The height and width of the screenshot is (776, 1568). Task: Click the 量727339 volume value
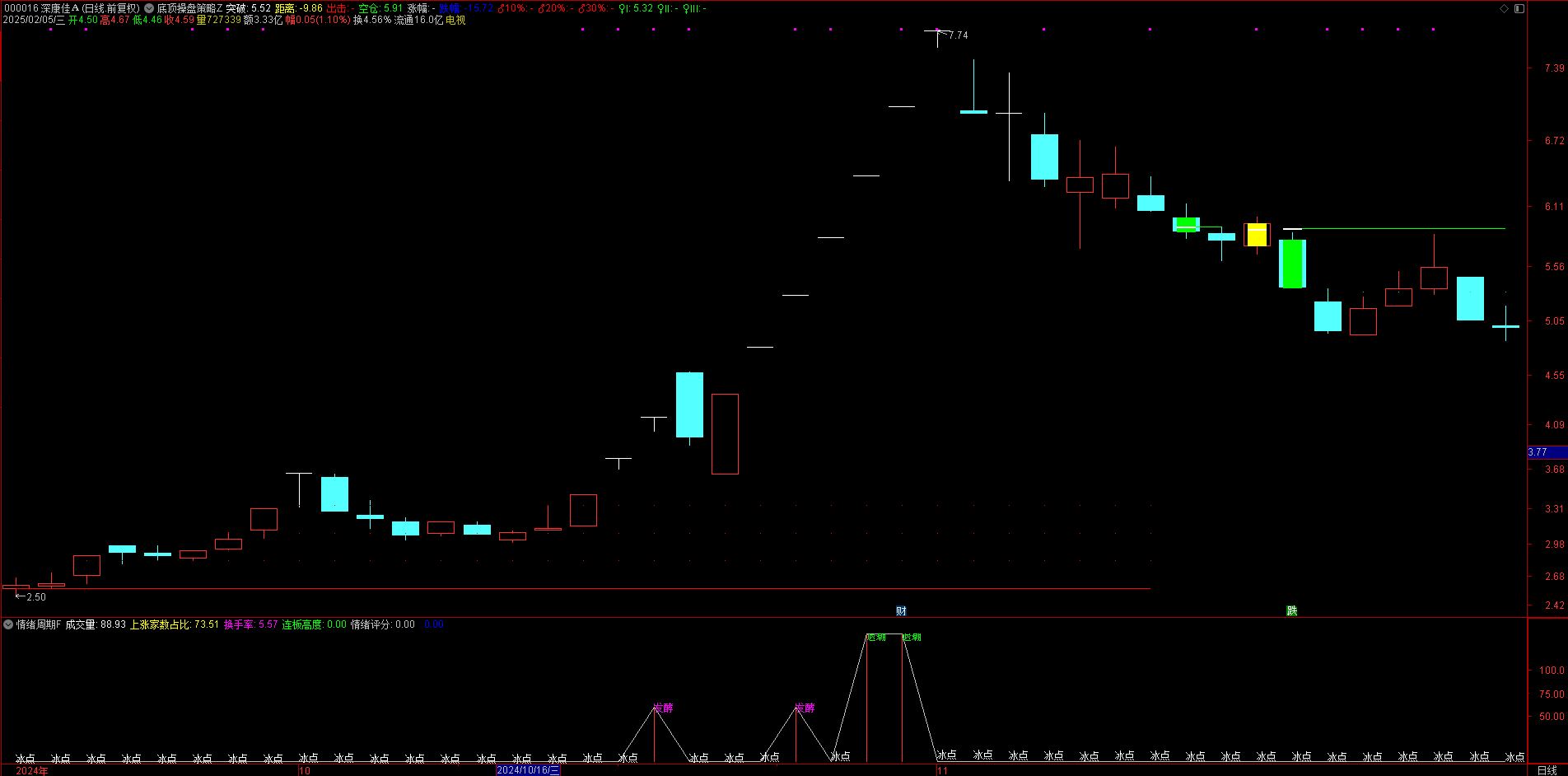(x=219, y=20)
